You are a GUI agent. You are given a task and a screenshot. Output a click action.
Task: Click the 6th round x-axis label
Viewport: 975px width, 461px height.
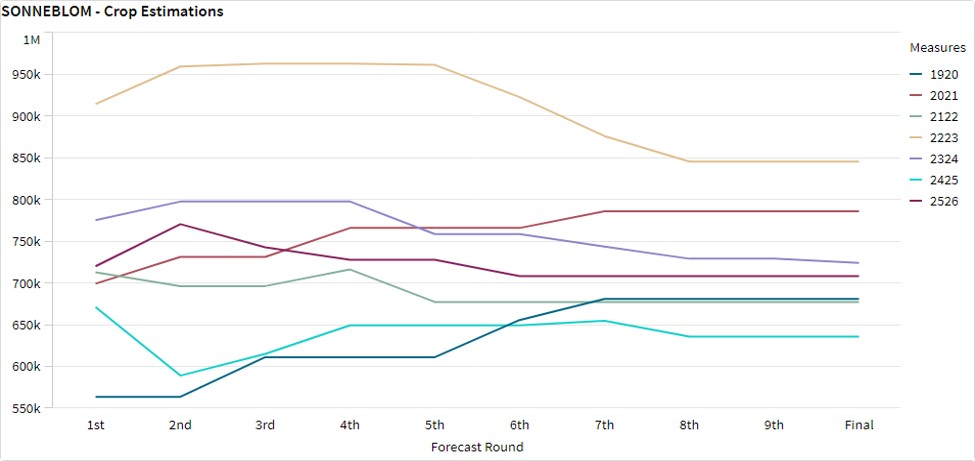(x=520, y=425)
